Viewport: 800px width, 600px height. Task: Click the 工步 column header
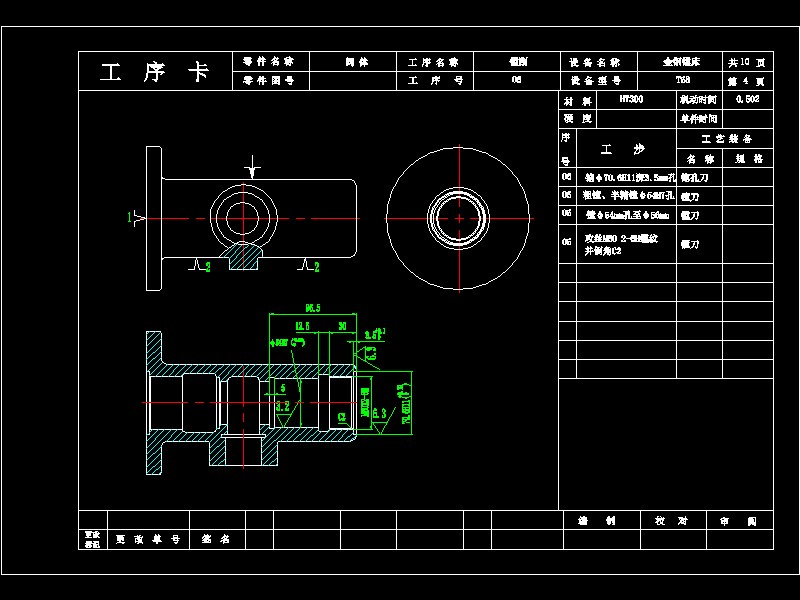626,148
